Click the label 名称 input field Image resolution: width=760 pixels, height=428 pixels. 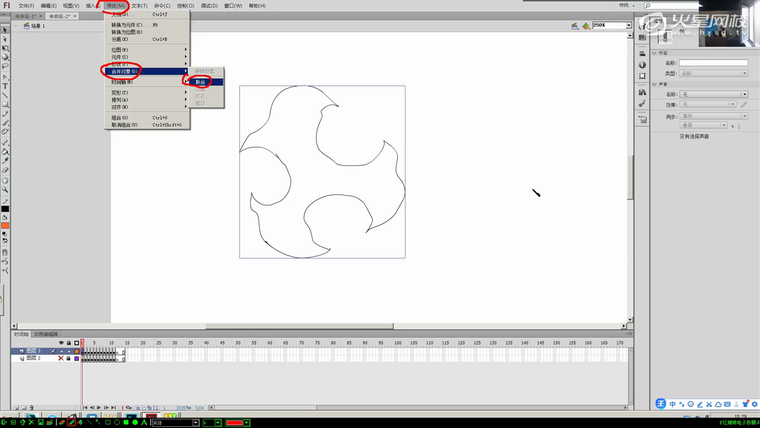[713, 63]
